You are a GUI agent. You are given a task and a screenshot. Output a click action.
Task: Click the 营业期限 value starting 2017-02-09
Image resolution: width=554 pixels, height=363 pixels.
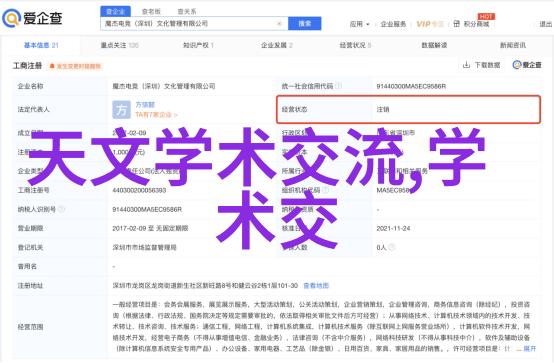point(150,229)
